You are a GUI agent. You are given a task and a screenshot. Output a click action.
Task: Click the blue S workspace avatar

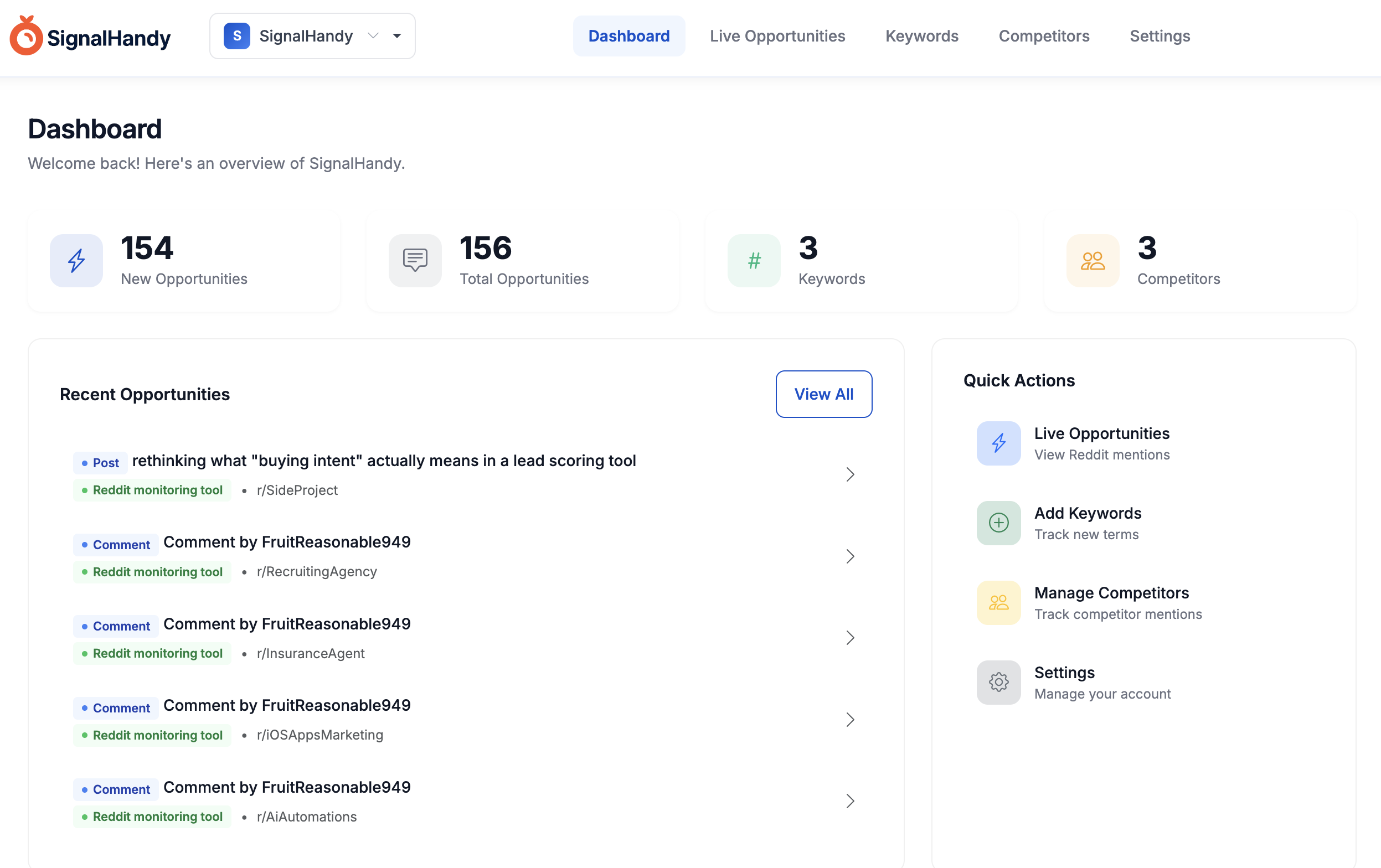pyautogui.click(x=236, y=36)
